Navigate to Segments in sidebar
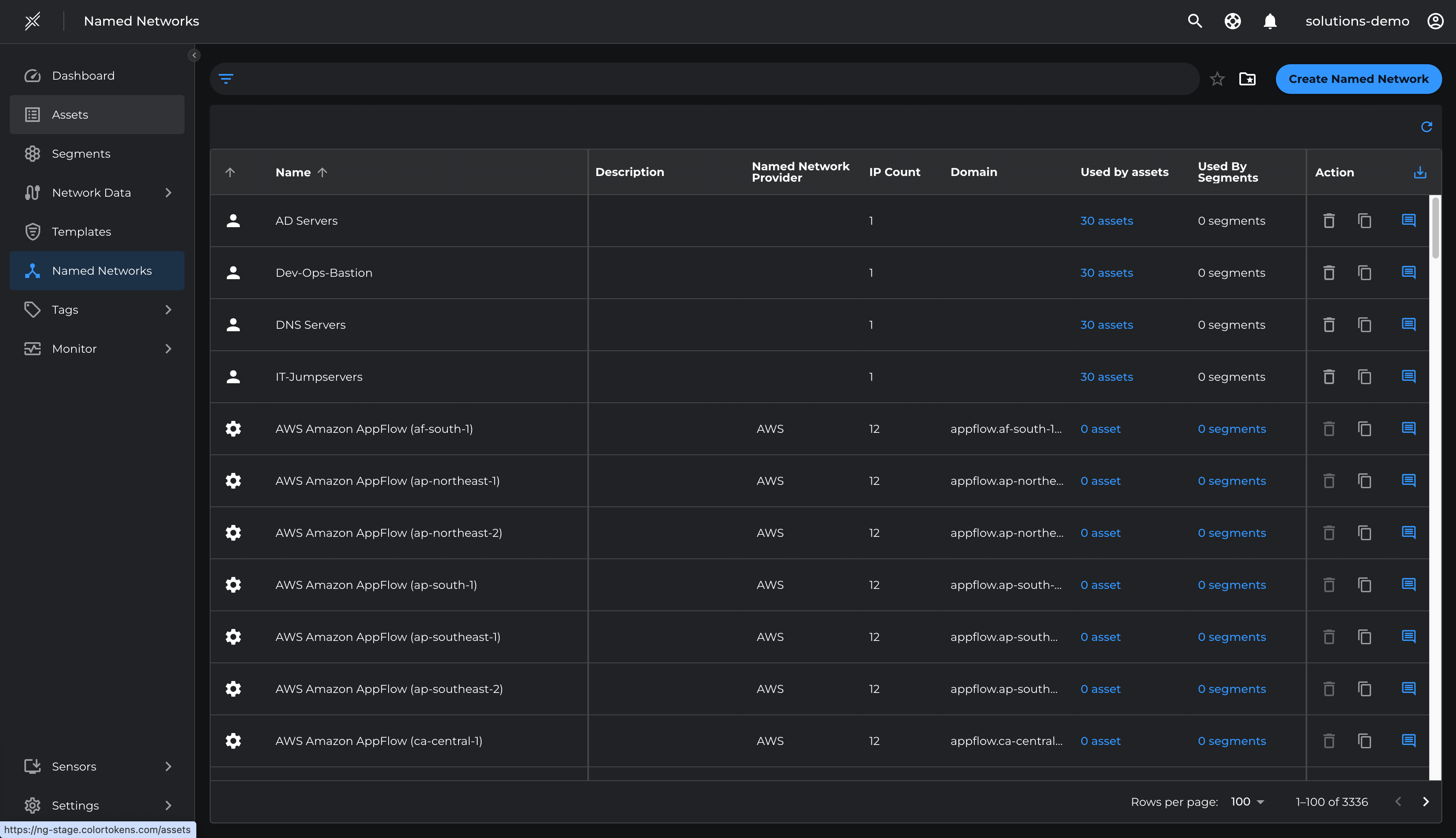 [x=81, y=154]
